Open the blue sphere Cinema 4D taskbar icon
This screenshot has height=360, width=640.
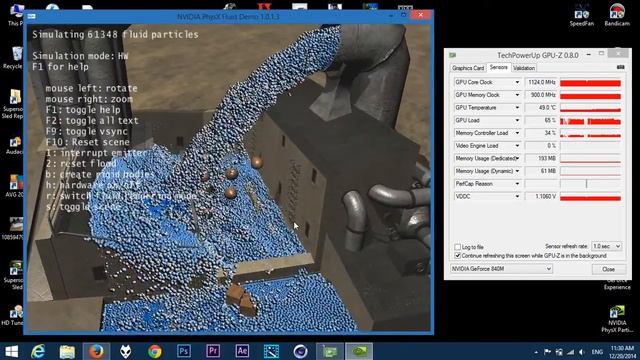coord(300,351)
